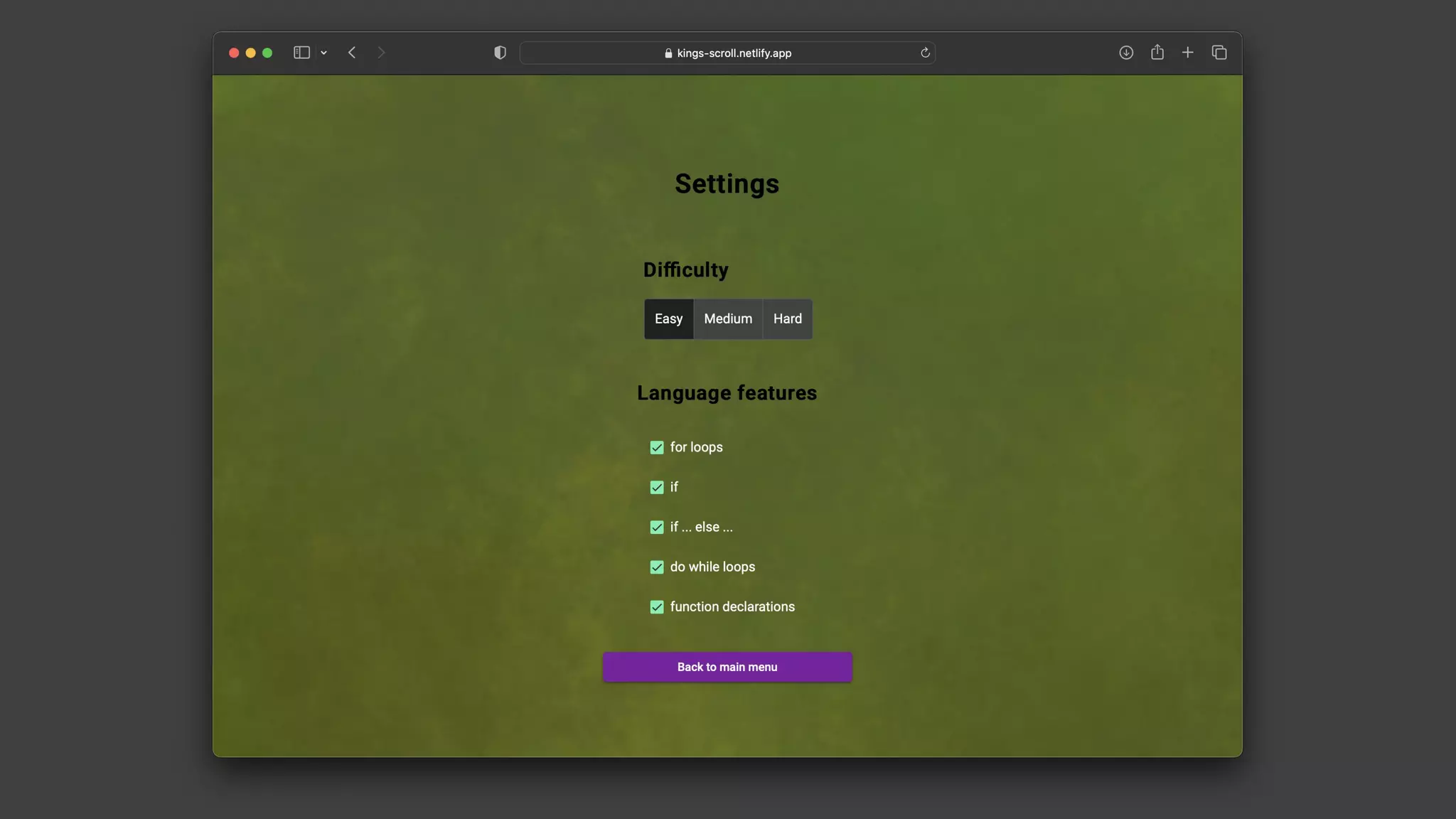The height and width of the screenshot is (819, 1456).
Task: Uncheck the do while loops checkbox
Action: point(656,567)
